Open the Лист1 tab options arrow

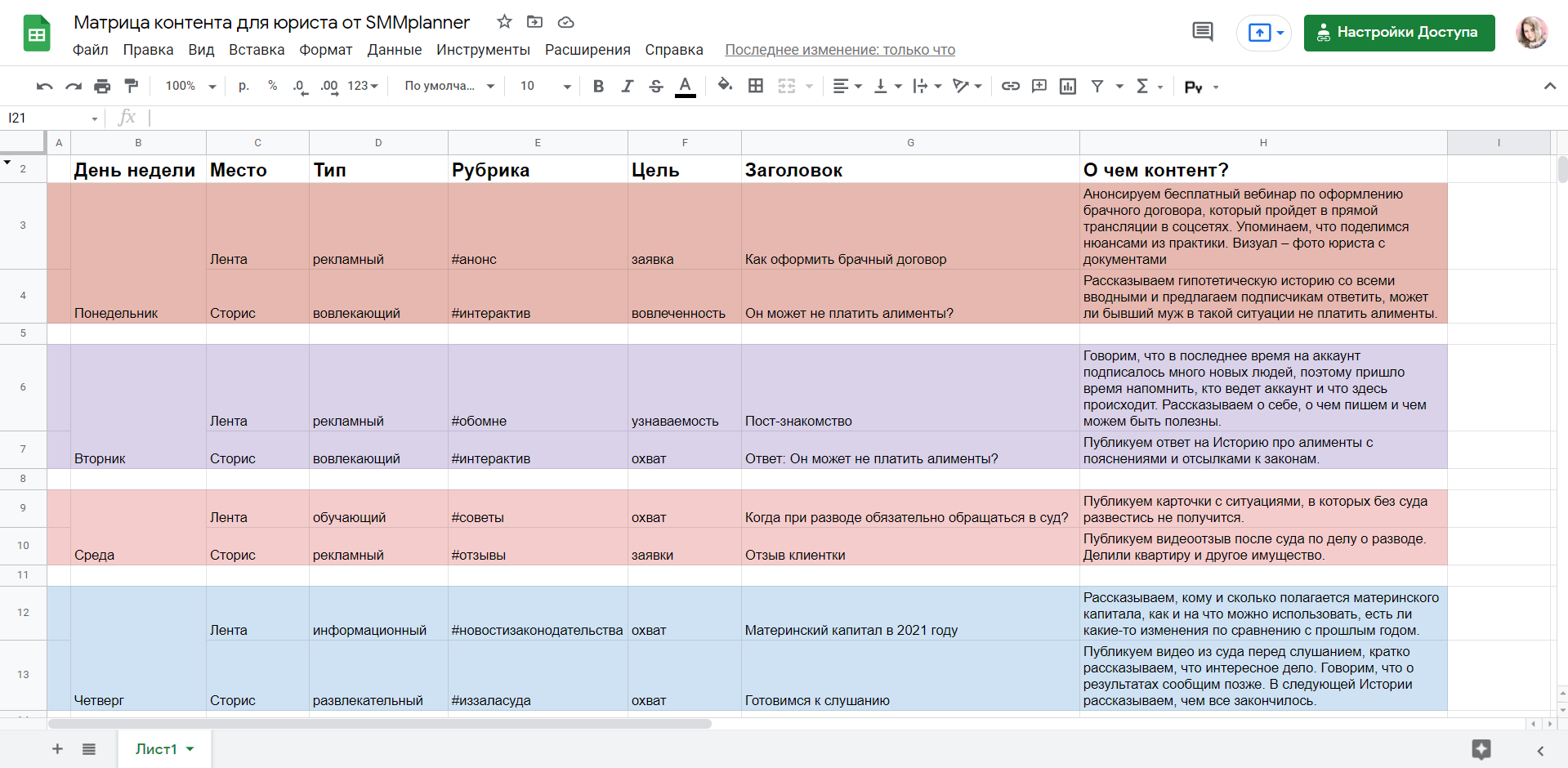[190, 749]
